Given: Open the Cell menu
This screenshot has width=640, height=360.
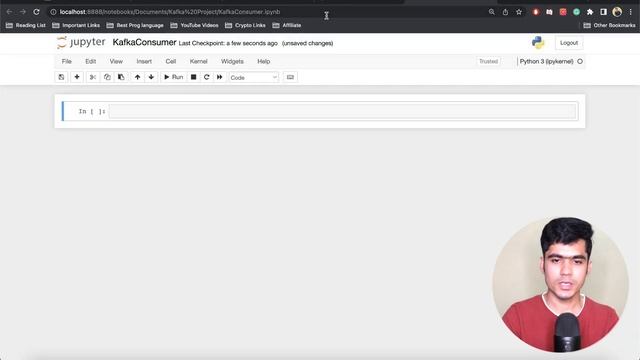Looking at the screenshot, I should point(171,61).
